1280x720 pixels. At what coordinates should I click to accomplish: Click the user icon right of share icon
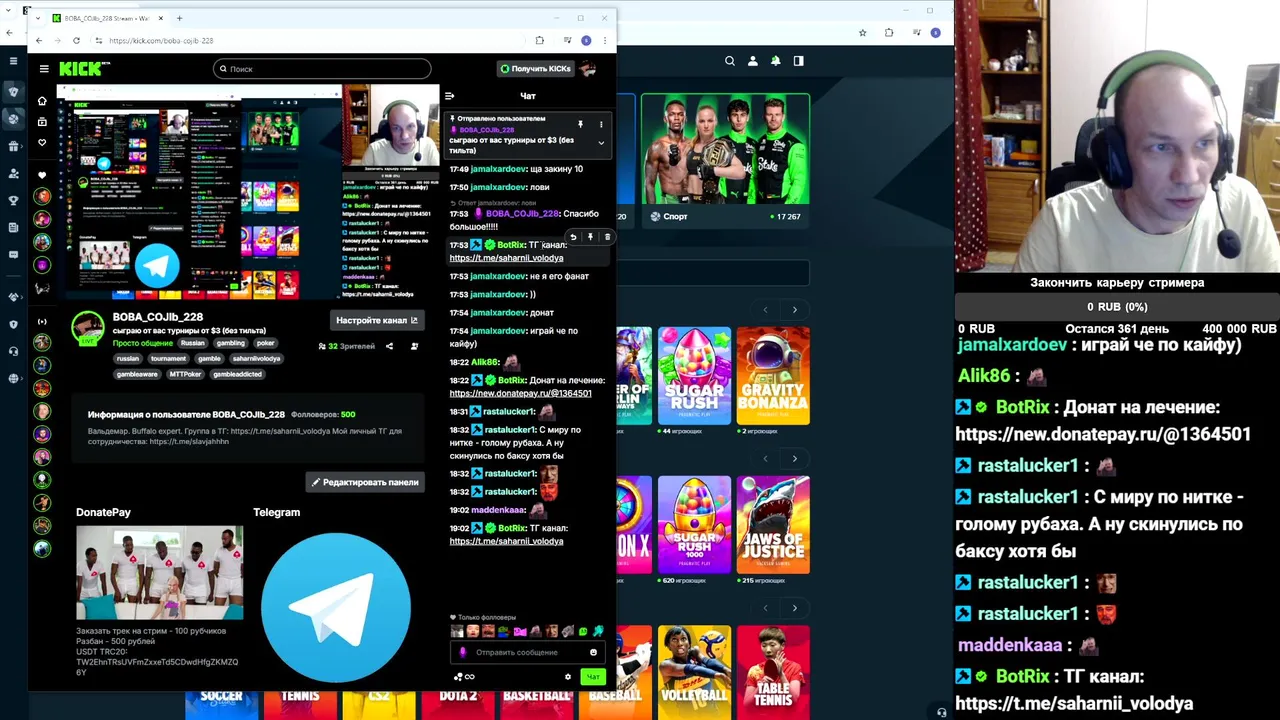414,346
